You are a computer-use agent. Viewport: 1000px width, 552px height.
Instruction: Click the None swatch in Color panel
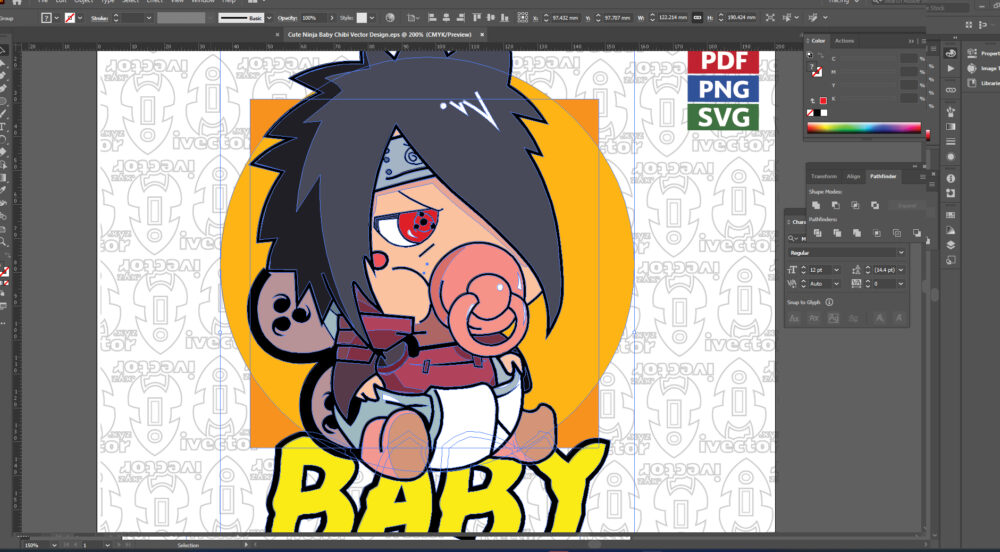tap(810, 113)
